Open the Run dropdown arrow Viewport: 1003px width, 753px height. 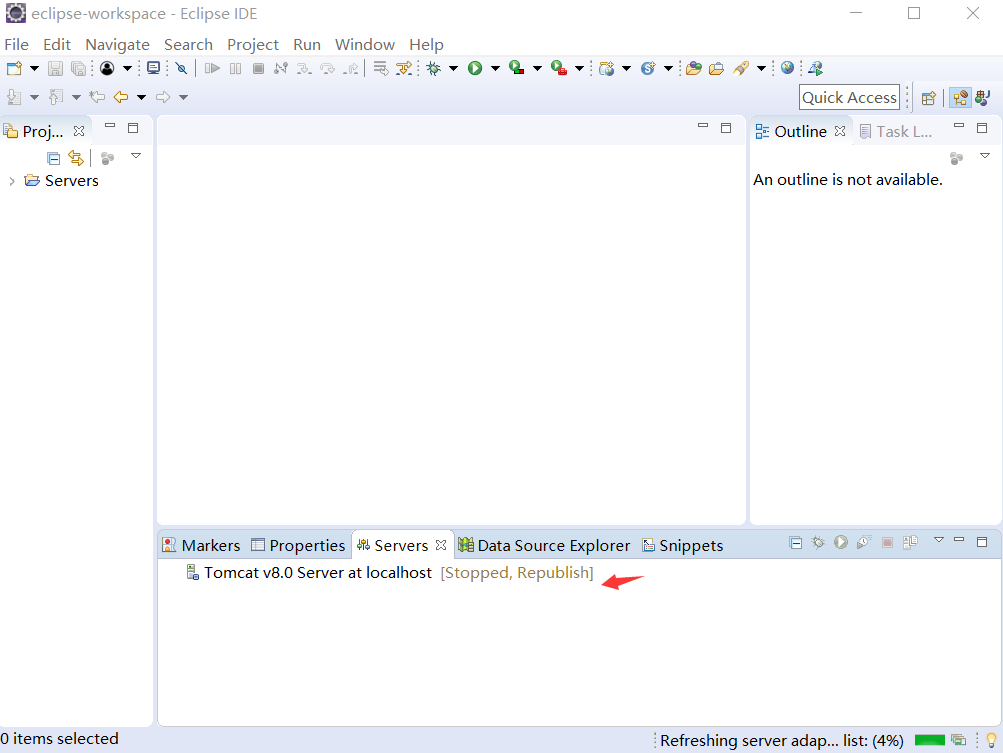coord(495,68)
